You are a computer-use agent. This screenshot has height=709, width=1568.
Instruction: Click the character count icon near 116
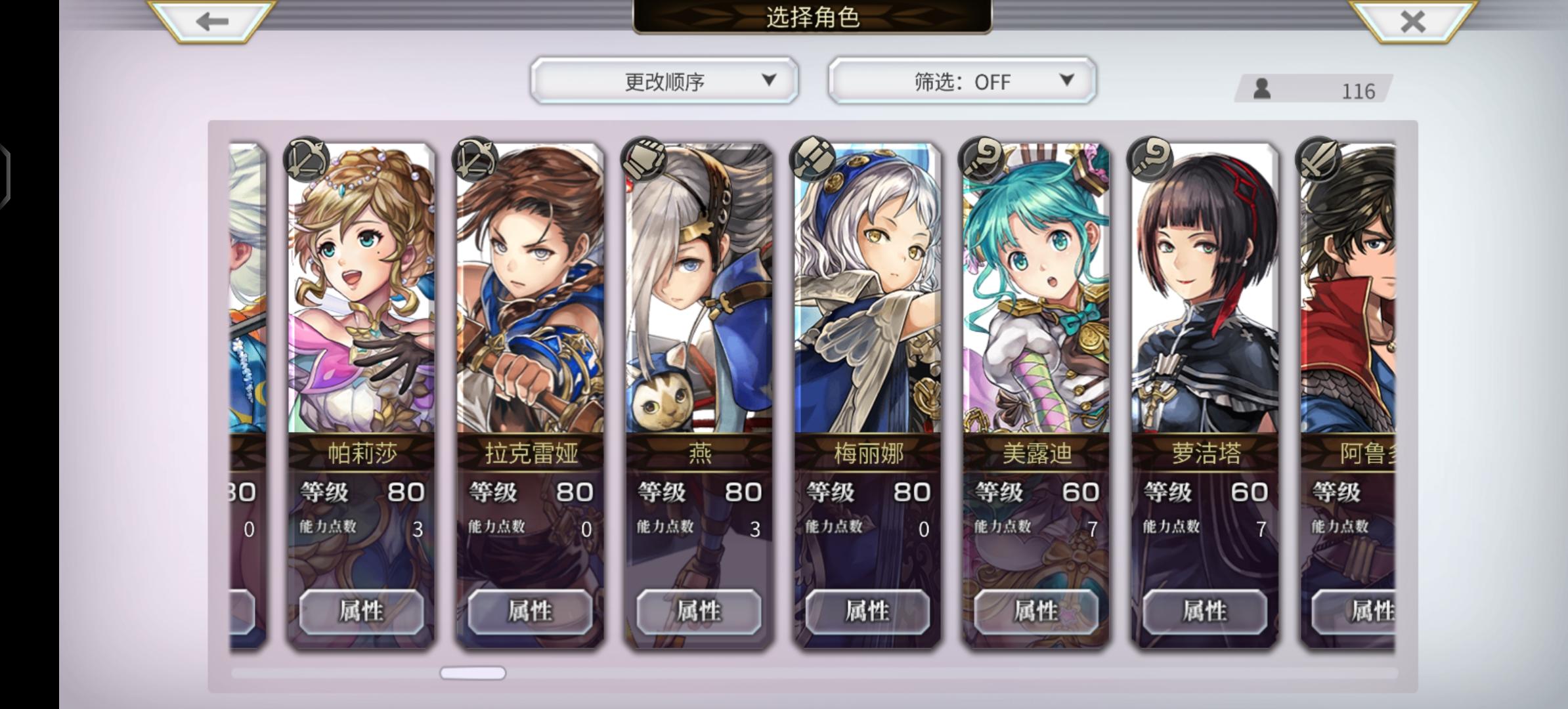[1261, 89]
